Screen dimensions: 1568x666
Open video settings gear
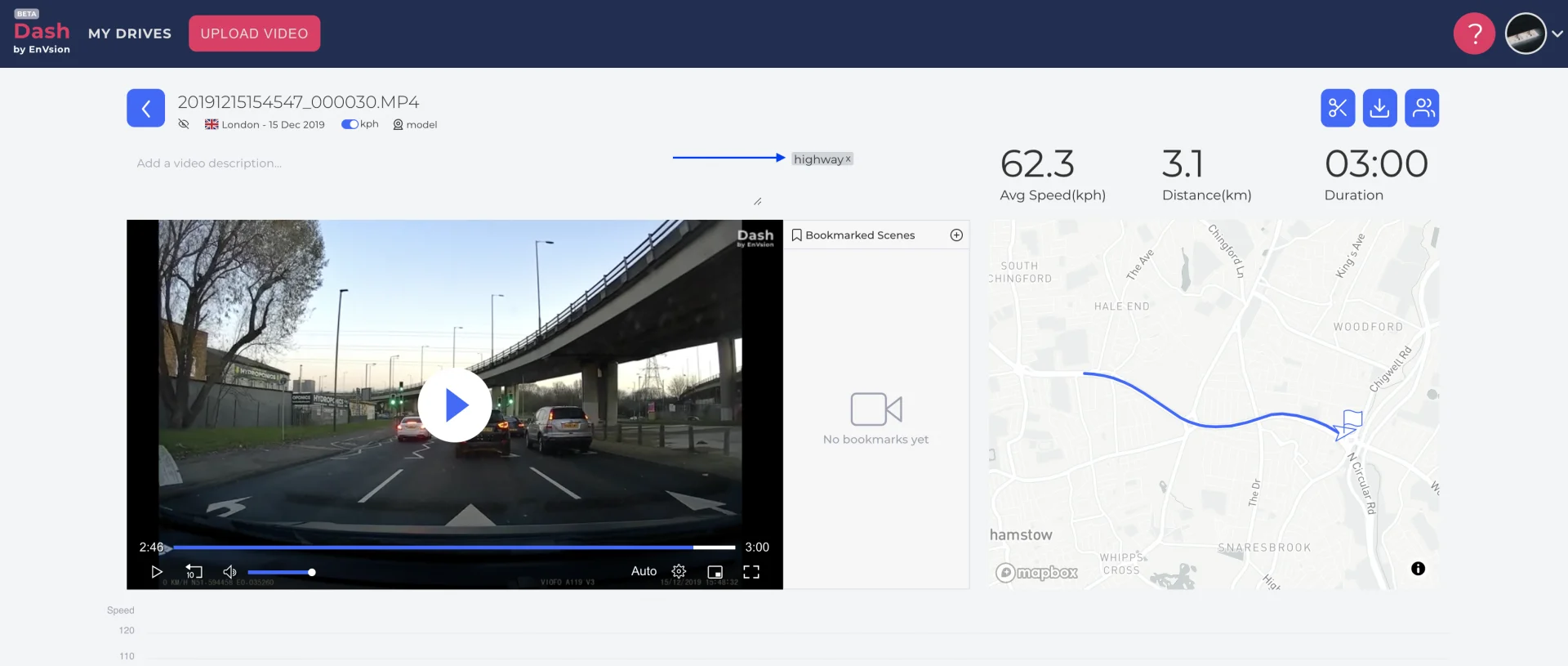(x=679, y=571)
